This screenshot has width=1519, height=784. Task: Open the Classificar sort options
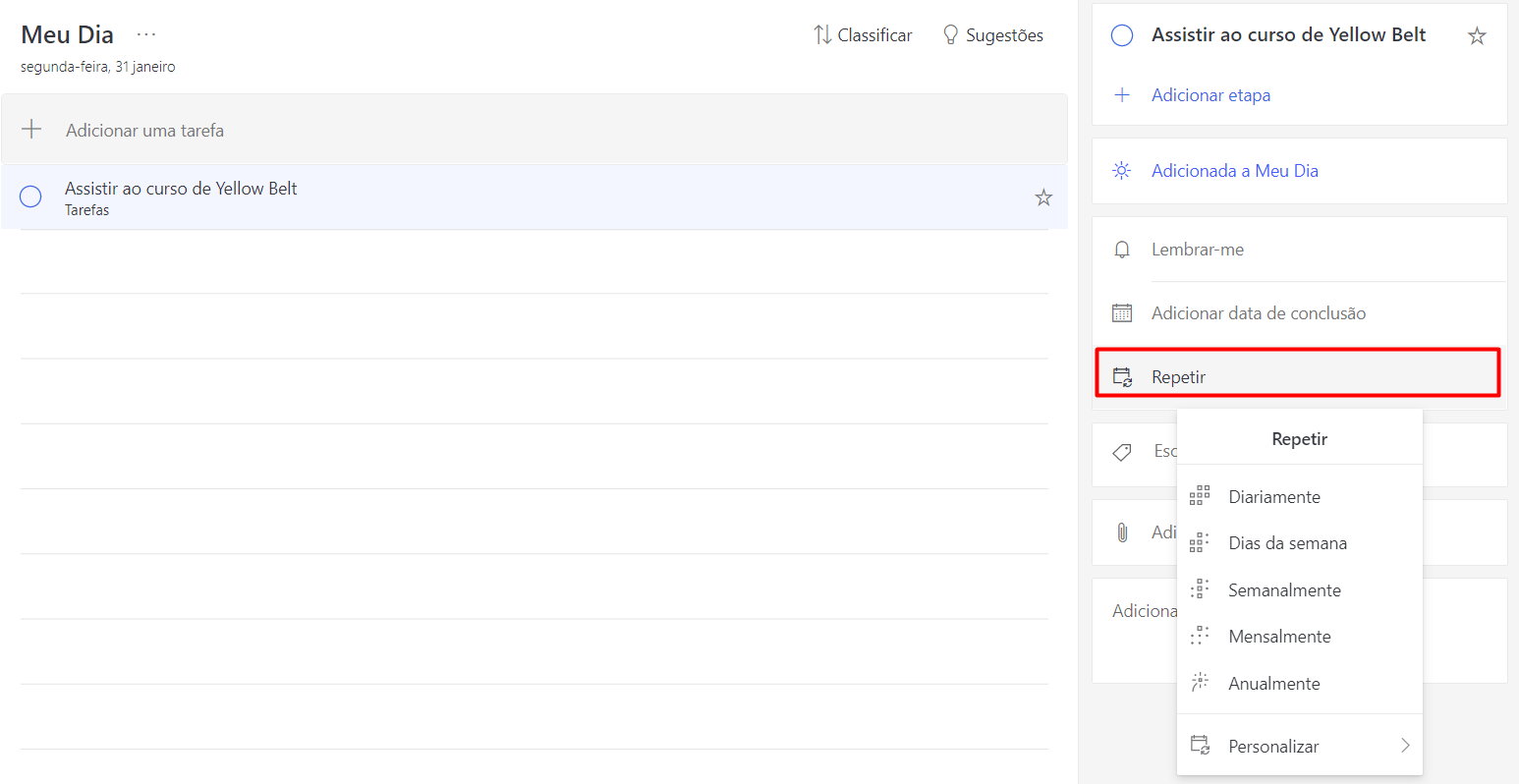[x=863, y=35]
